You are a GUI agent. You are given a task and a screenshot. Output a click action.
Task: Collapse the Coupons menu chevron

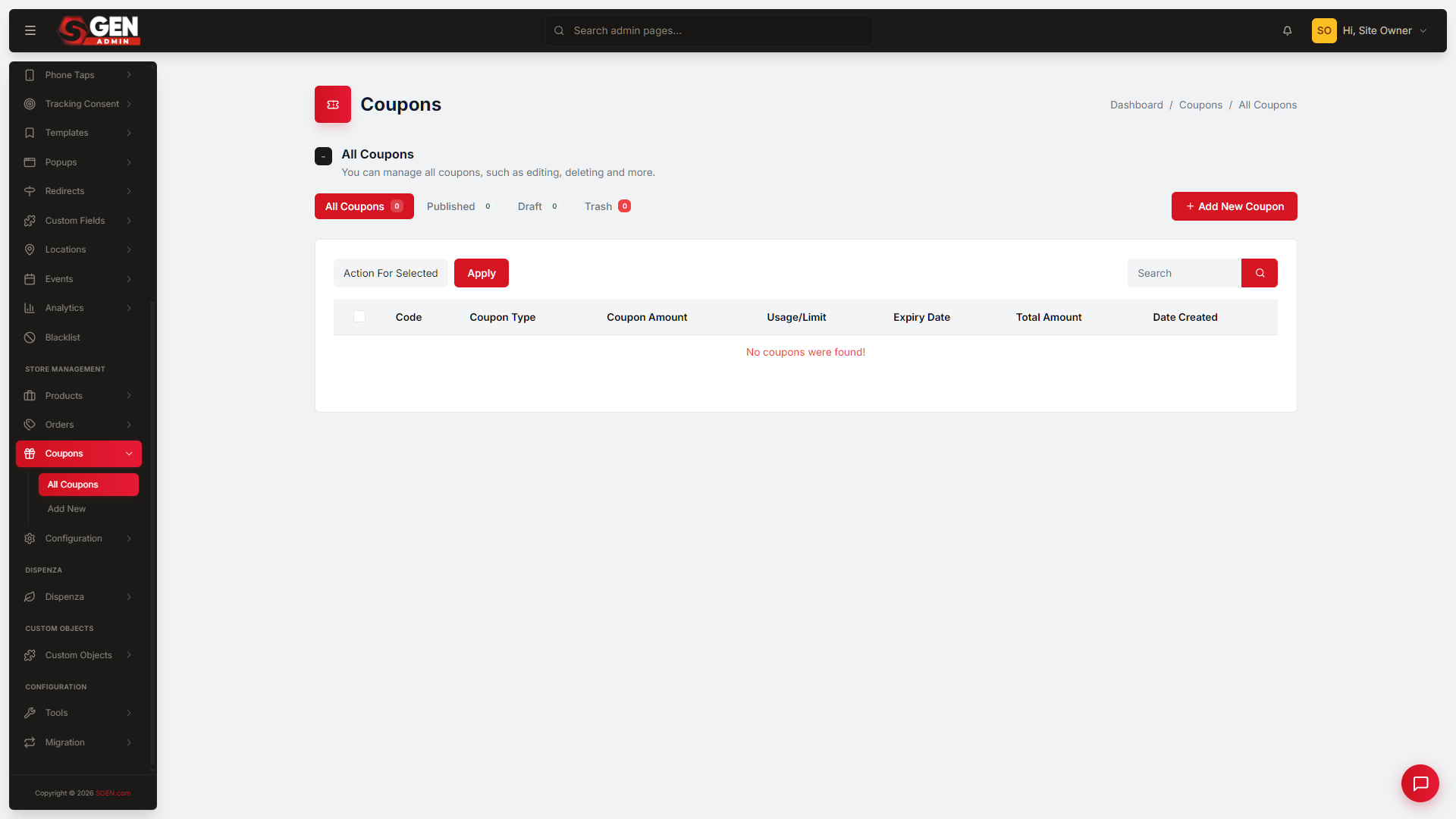pos(129,453)
